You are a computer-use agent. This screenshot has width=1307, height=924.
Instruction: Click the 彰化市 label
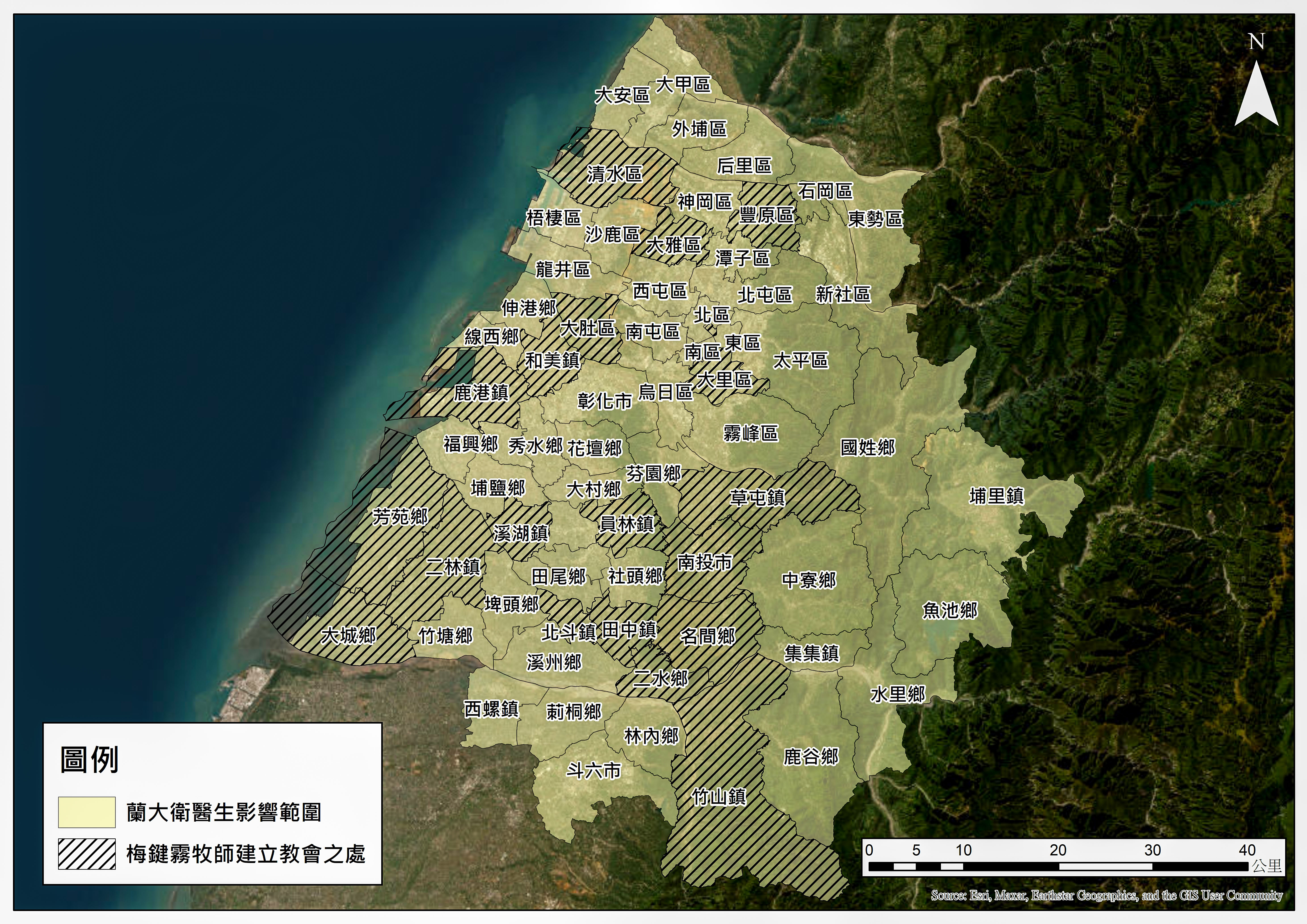point(604,401)
